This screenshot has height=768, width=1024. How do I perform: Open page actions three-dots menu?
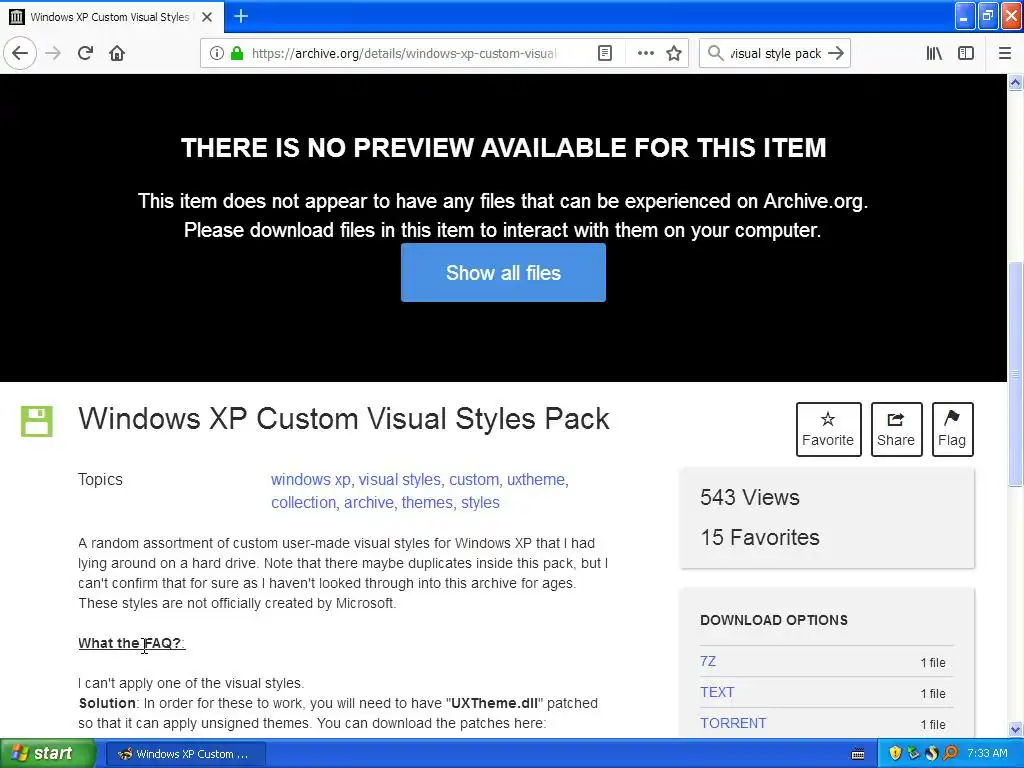point(645,54)
